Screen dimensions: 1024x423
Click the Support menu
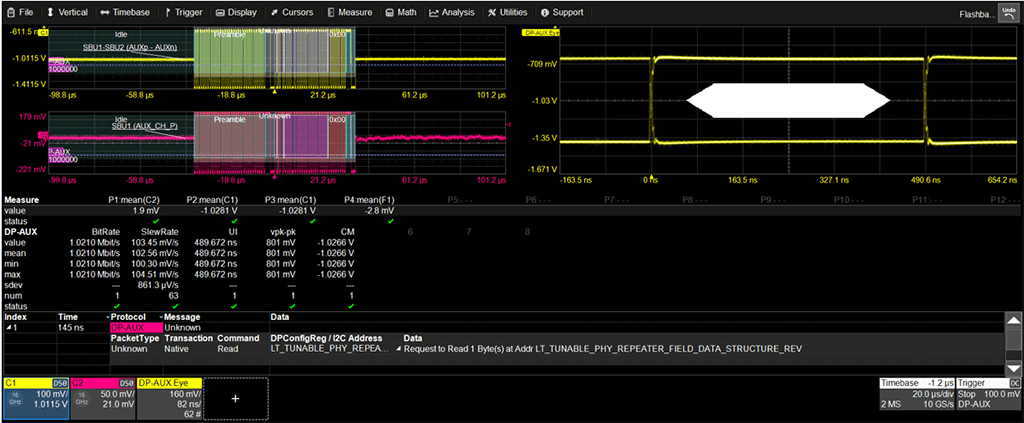point(562,12)
